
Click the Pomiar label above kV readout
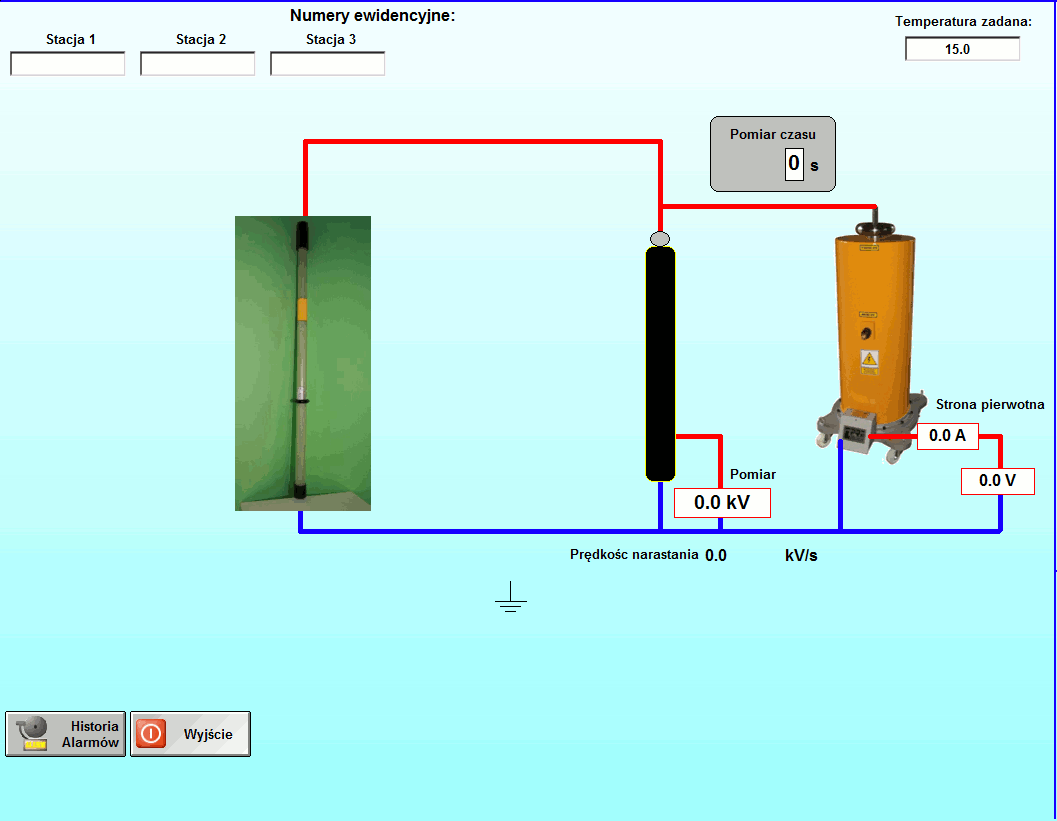click(x=753, y=475)
